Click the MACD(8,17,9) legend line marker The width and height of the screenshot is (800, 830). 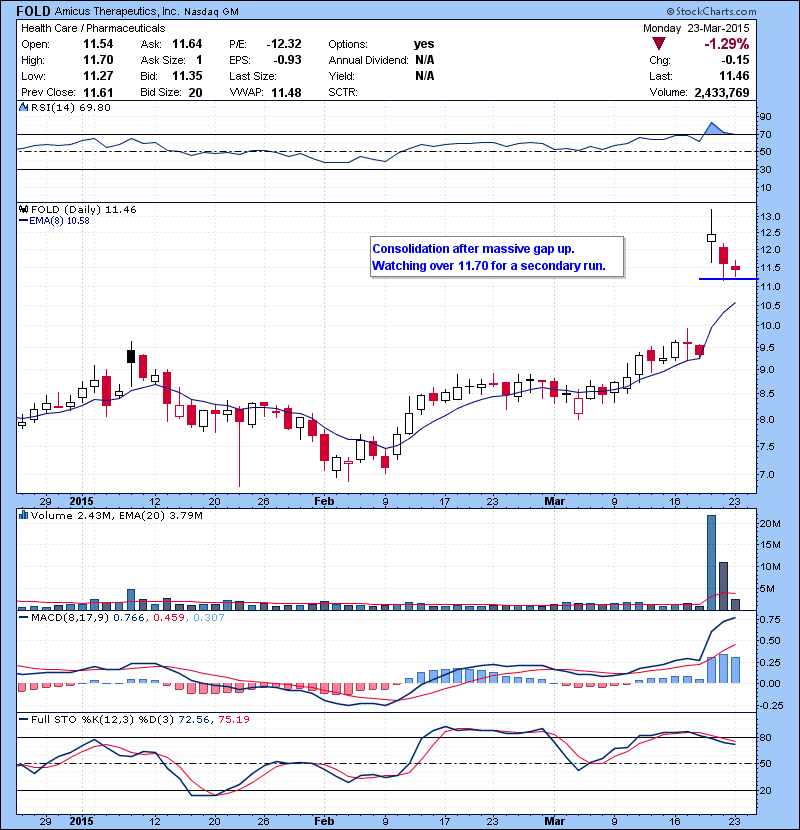pyautogui.click(x=23, y=618)
